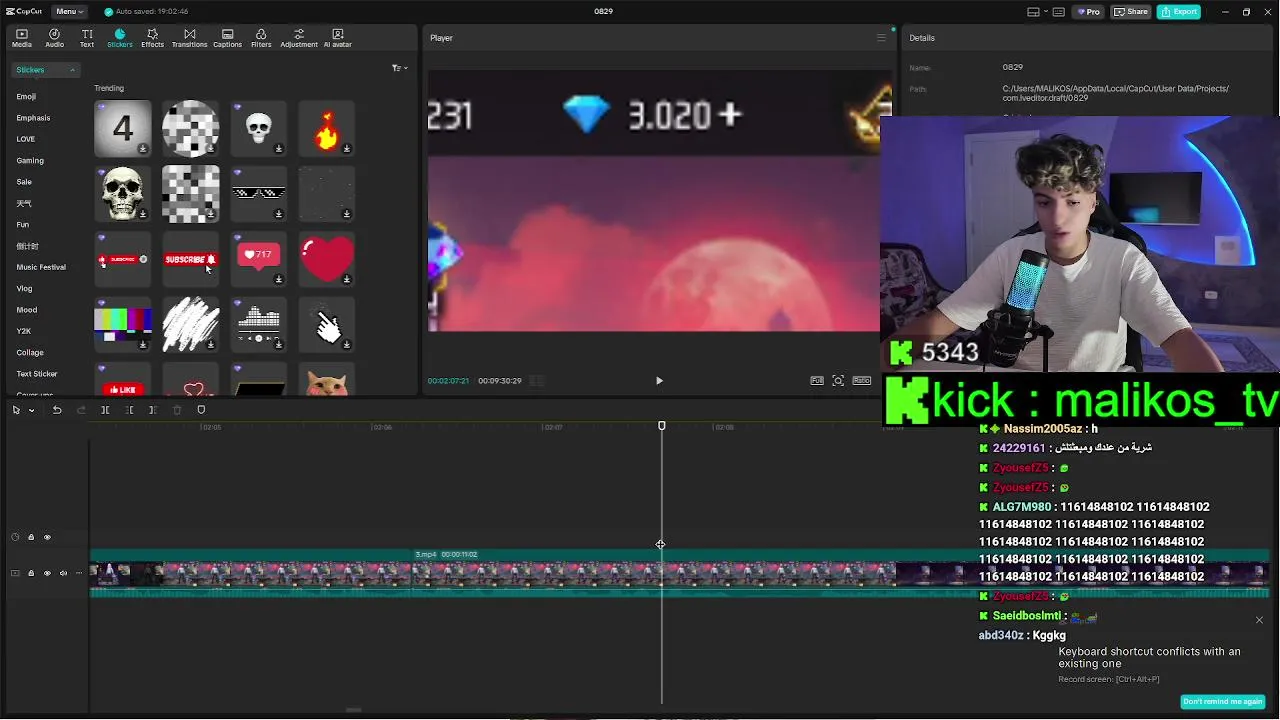Download the audio equalizer sticker
The image size is (1280, 720).
279,345
